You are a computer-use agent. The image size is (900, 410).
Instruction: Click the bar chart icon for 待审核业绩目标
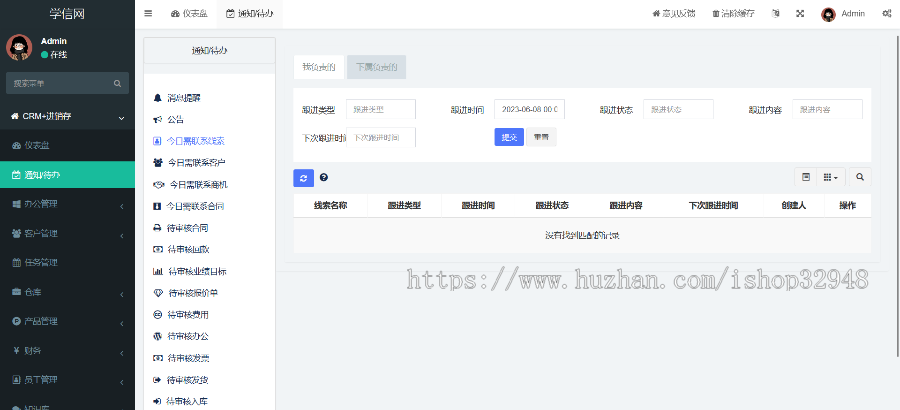[158, 271]
